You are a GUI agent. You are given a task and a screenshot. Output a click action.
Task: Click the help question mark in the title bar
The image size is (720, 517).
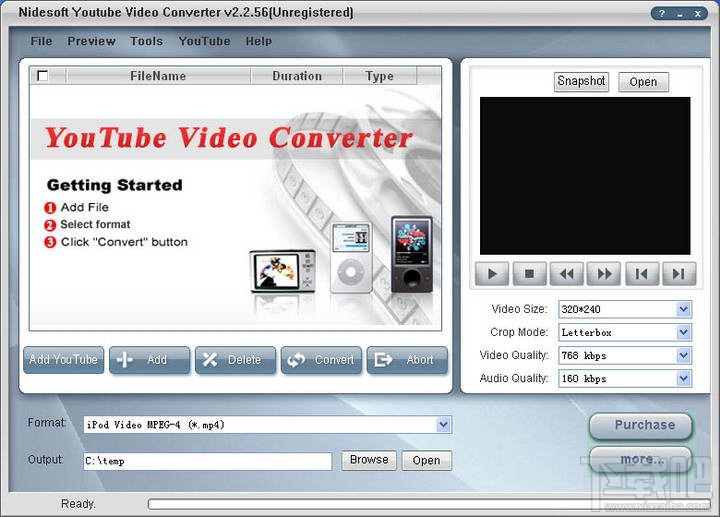pyautogui.click(x=662, y=13)
